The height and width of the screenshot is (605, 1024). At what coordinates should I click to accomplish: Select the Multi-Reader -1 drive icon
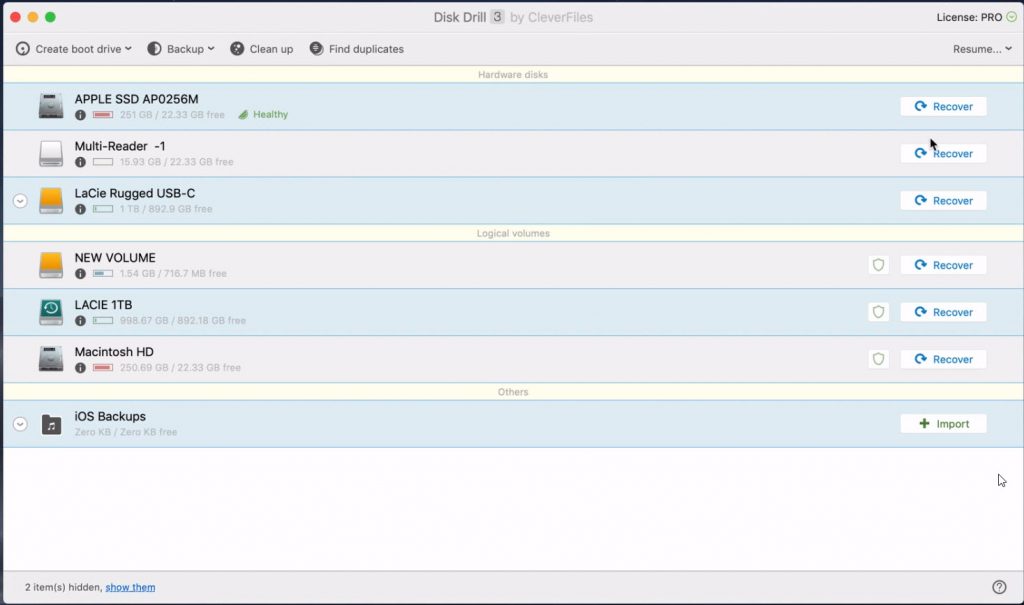pos(51,154)
